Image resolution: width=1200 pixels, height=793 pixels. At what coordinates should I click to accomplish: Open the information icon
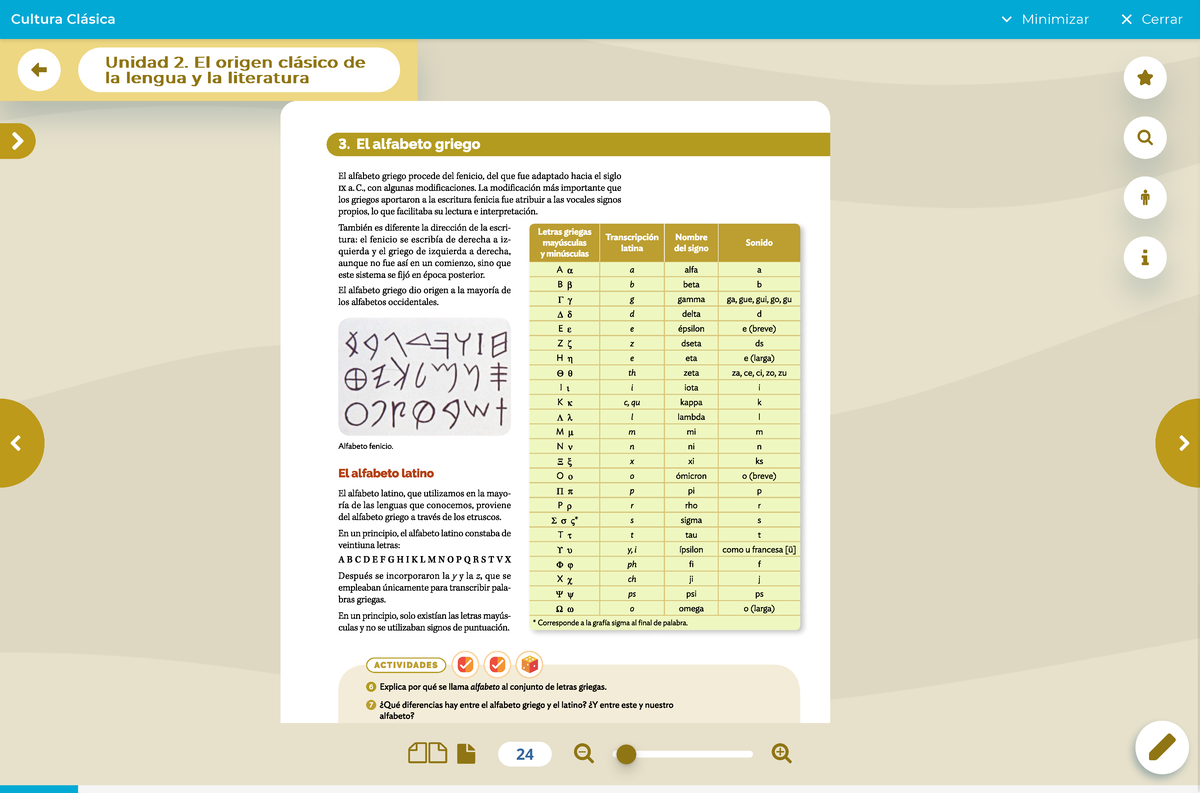pos(1145,258)
